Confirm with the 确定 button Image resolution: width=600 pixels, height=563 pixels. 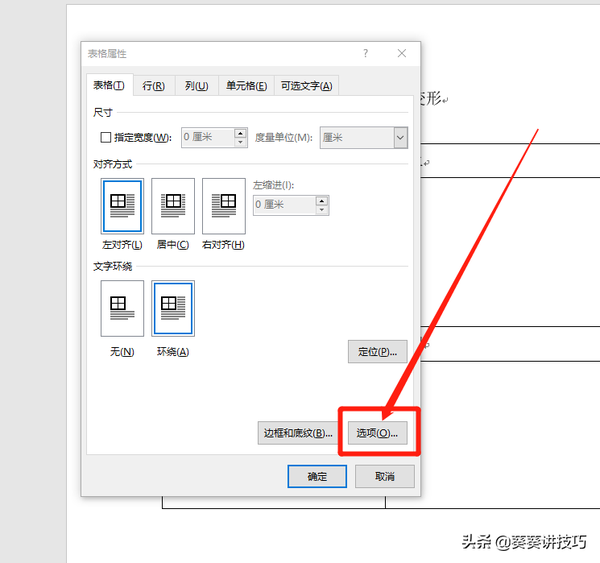(x=317, y=477)
